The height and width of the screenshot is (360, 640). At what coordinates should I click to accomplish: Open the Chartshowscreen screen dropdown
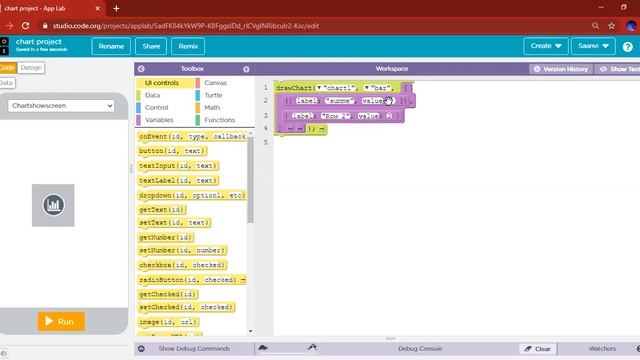pos(61,106)
